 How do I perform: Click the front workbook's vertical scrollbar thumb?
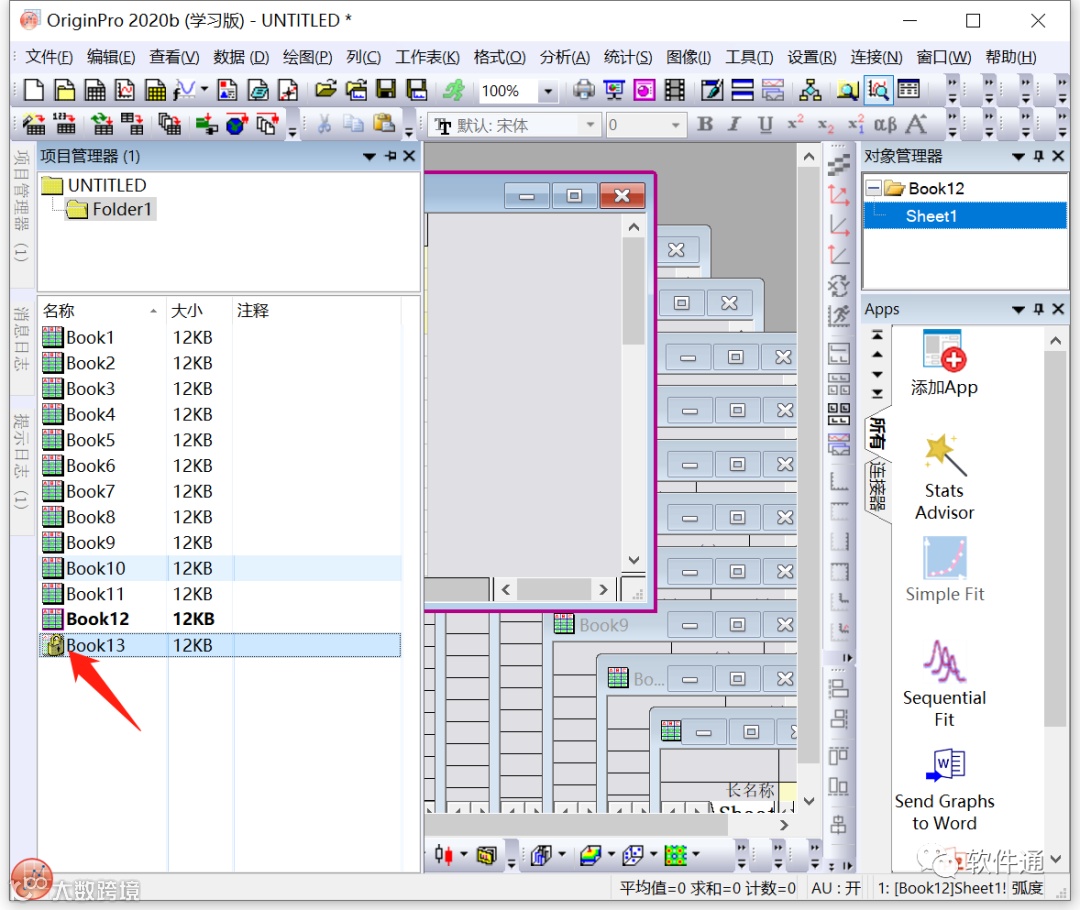coord(634,291)
